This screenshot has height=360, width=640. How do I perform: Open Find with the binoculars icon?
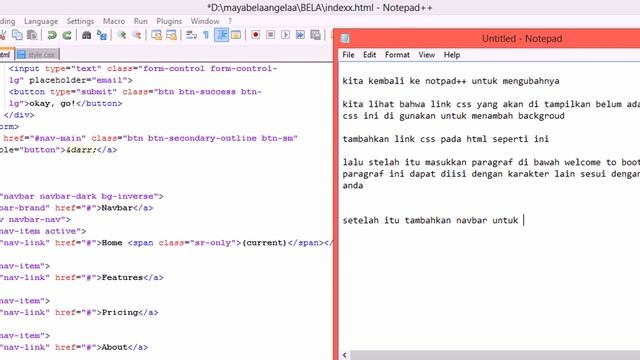tap(86, 35)
